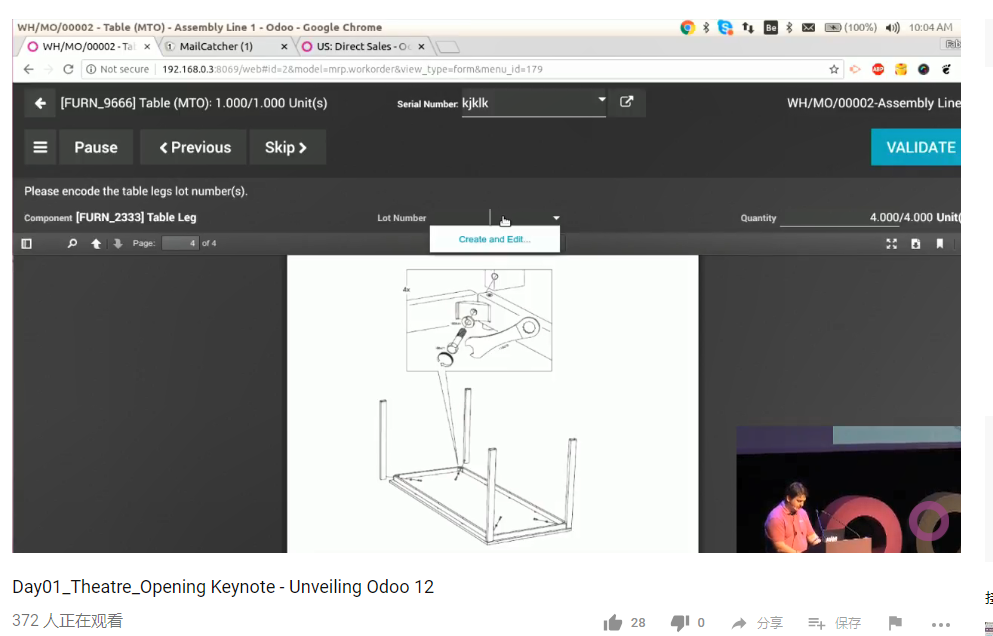
Task: Click the browser address bar URL
Action: coord(352,69)
